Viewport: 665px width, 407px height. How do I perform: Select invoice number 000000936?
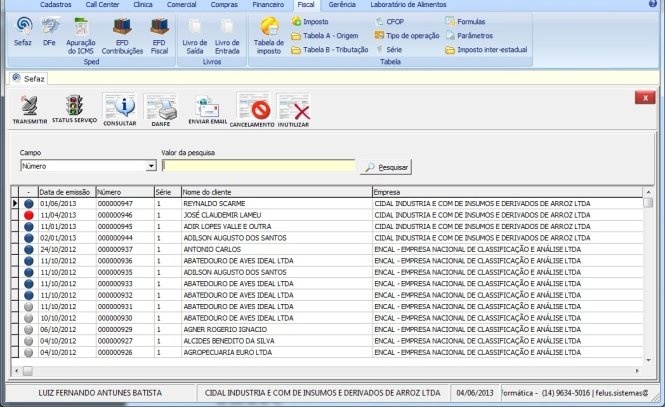point(115,261)
